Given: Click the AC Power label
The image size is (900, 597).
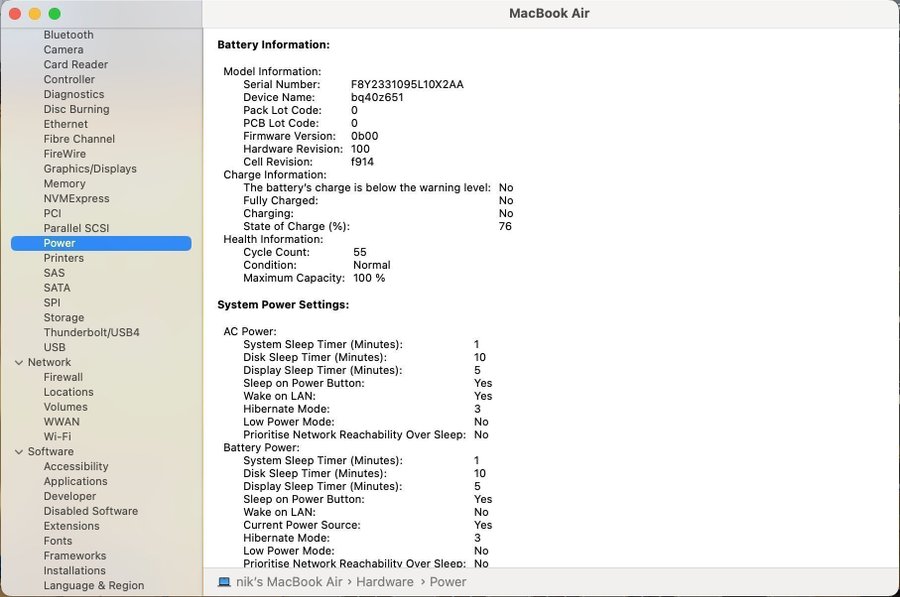Looking at the screenshot, I should tap(250, 331).
